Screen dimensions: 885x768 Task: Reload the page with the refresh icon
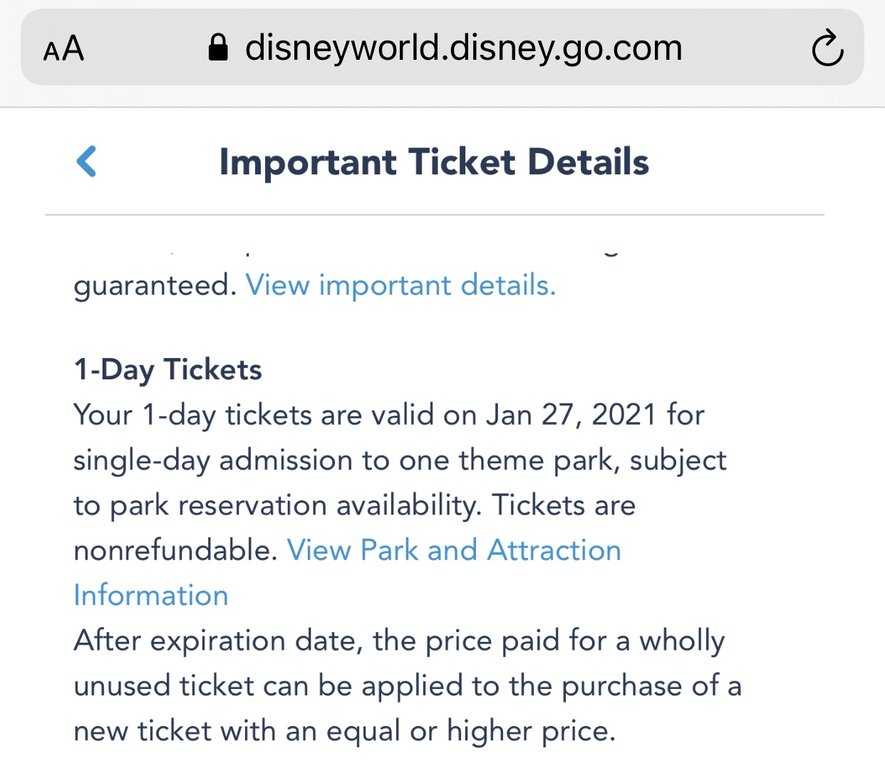click(827, 49)
